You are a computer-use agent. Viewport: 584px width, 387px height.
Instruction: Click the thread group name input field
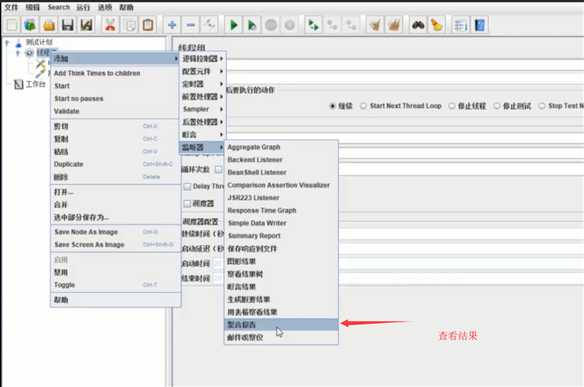(405, 64)
